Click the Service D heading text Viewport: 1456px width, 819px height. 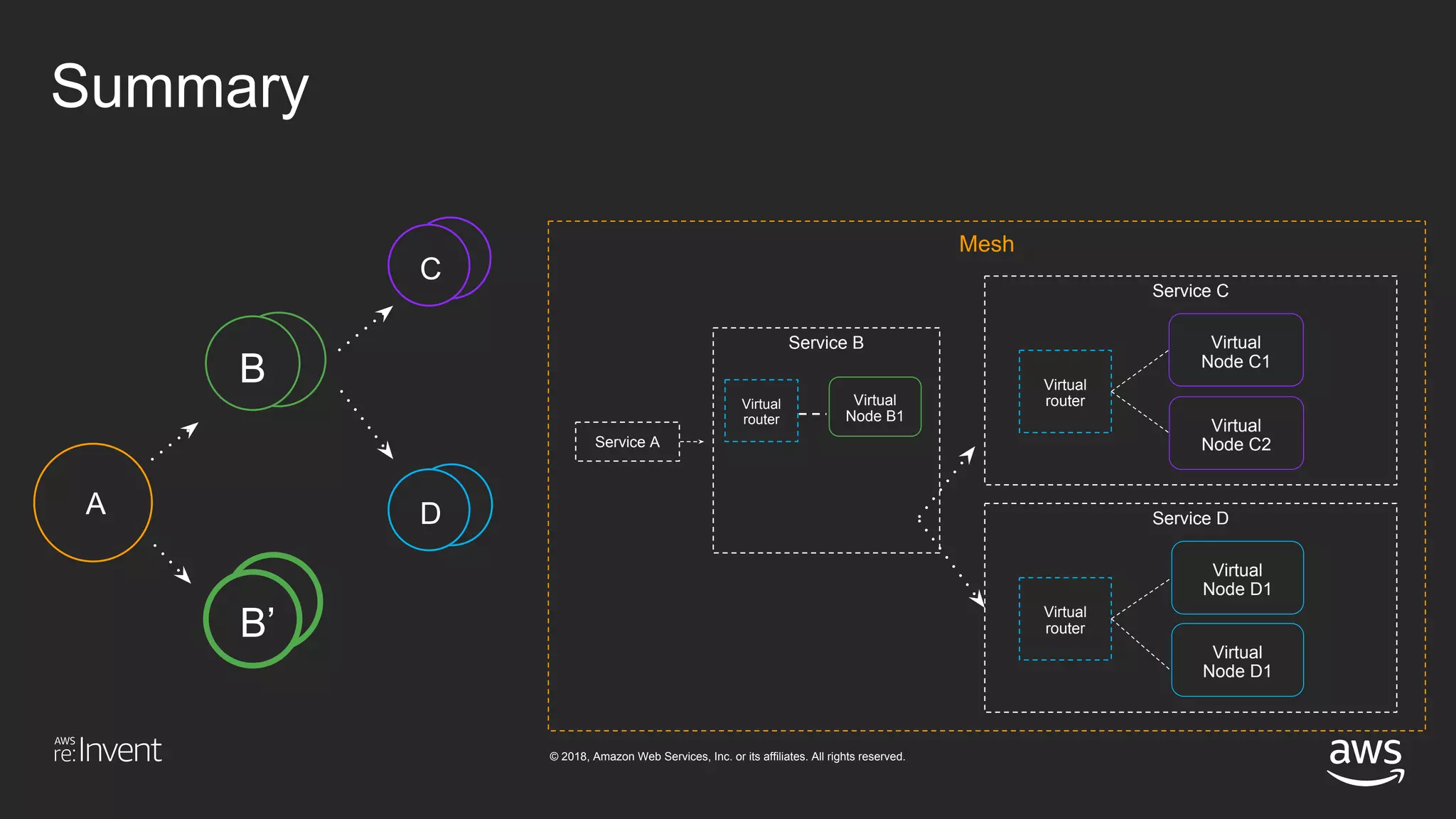(x=1190, y=518)
